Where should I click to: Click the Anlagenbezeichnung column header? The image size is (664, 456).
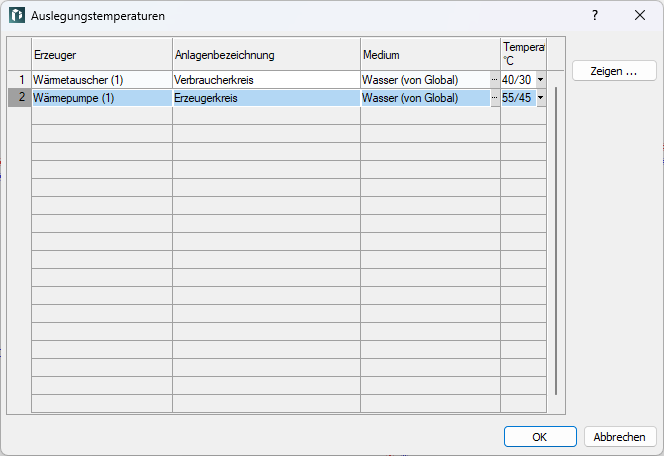(266, 54)
